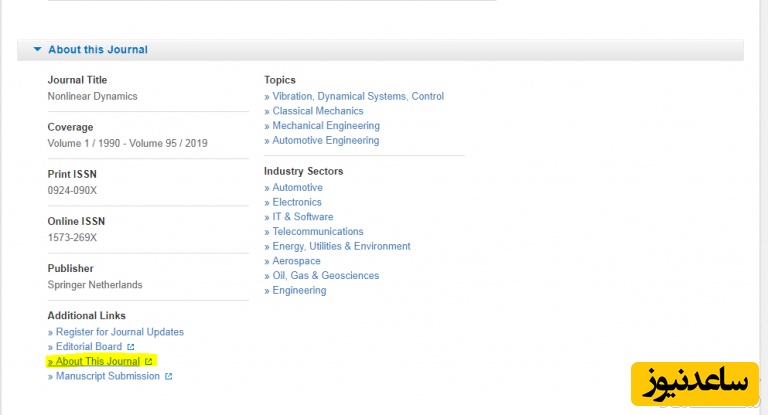Select Energy, Utilities & Environment sector

pyautogui.click(x=341, y=246)
